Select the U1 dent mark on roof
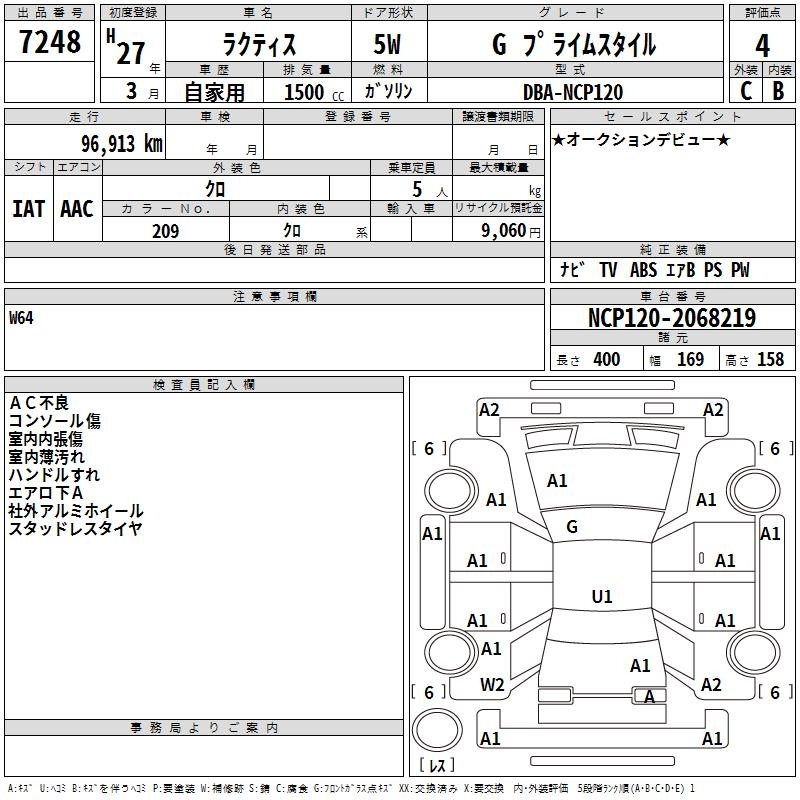Image resolution: width=800 pixels, height=800 pixels. pos(601,597)
